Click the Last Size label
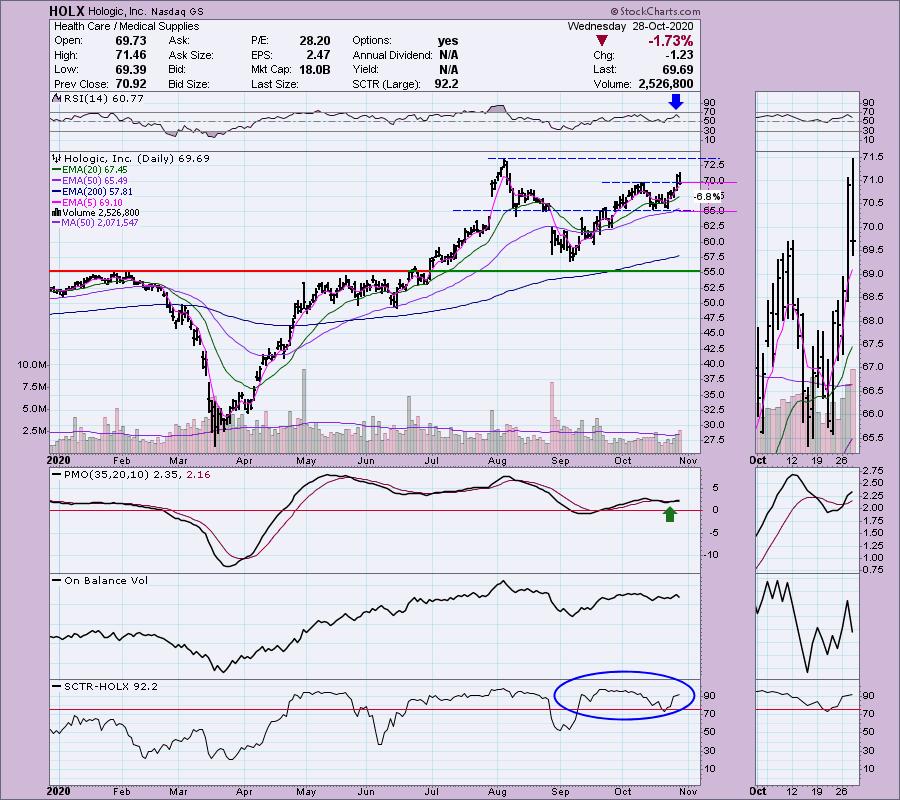 (274, 84)
